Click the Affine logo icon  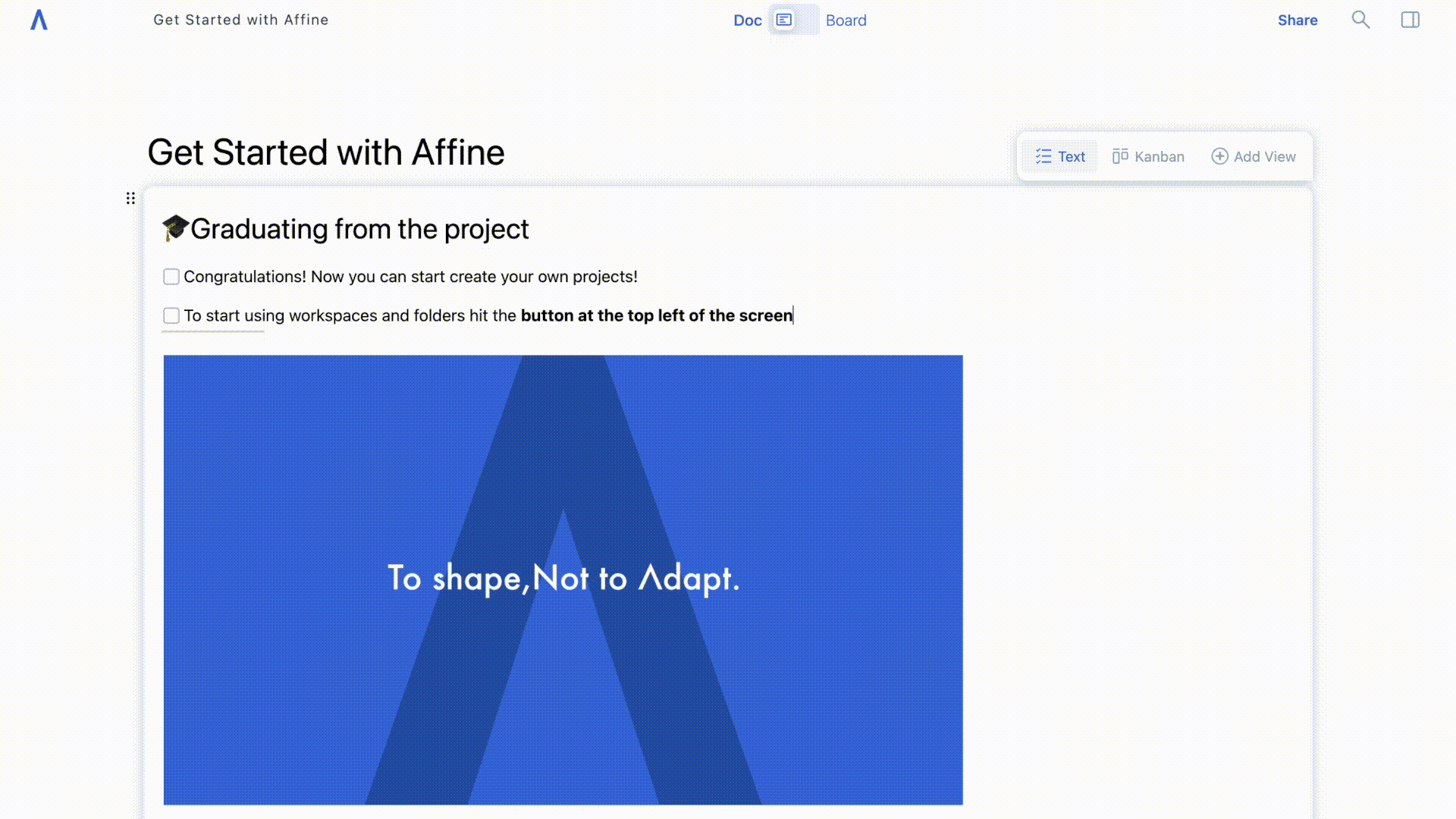pos(39,20)
